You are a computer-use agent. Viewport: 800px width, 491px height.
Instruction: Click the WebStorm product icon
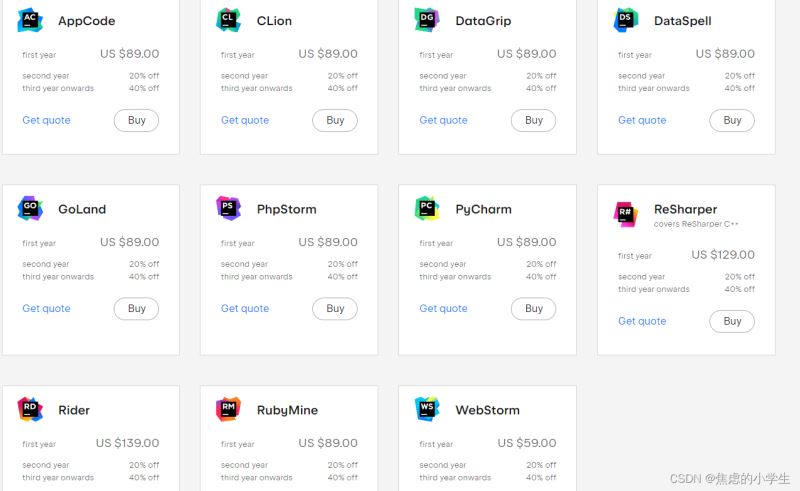pyautogui.click(x=427, y=409)
